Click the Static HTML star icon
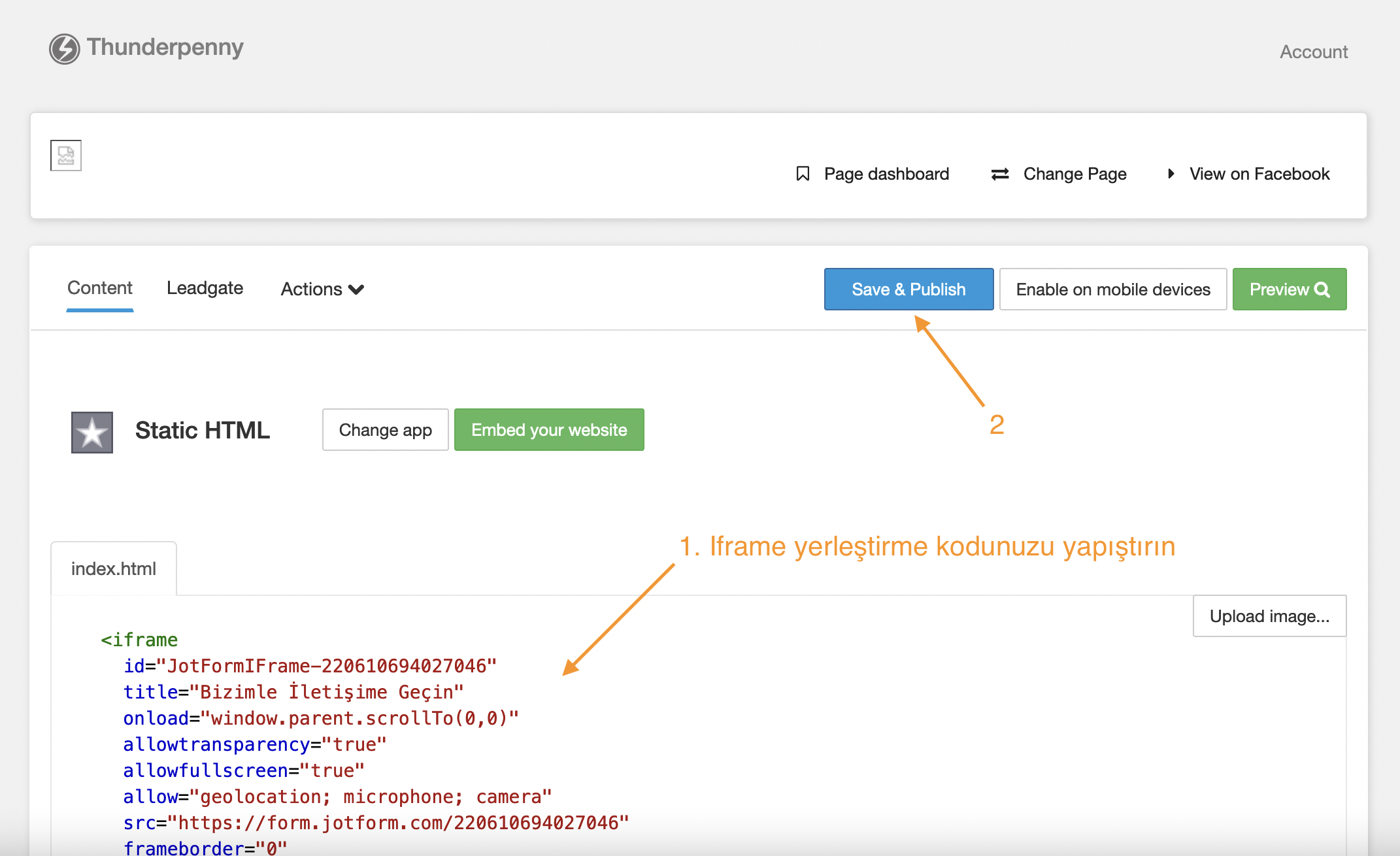The width and height of the screenshot is (1400, 856). point(92,431)
